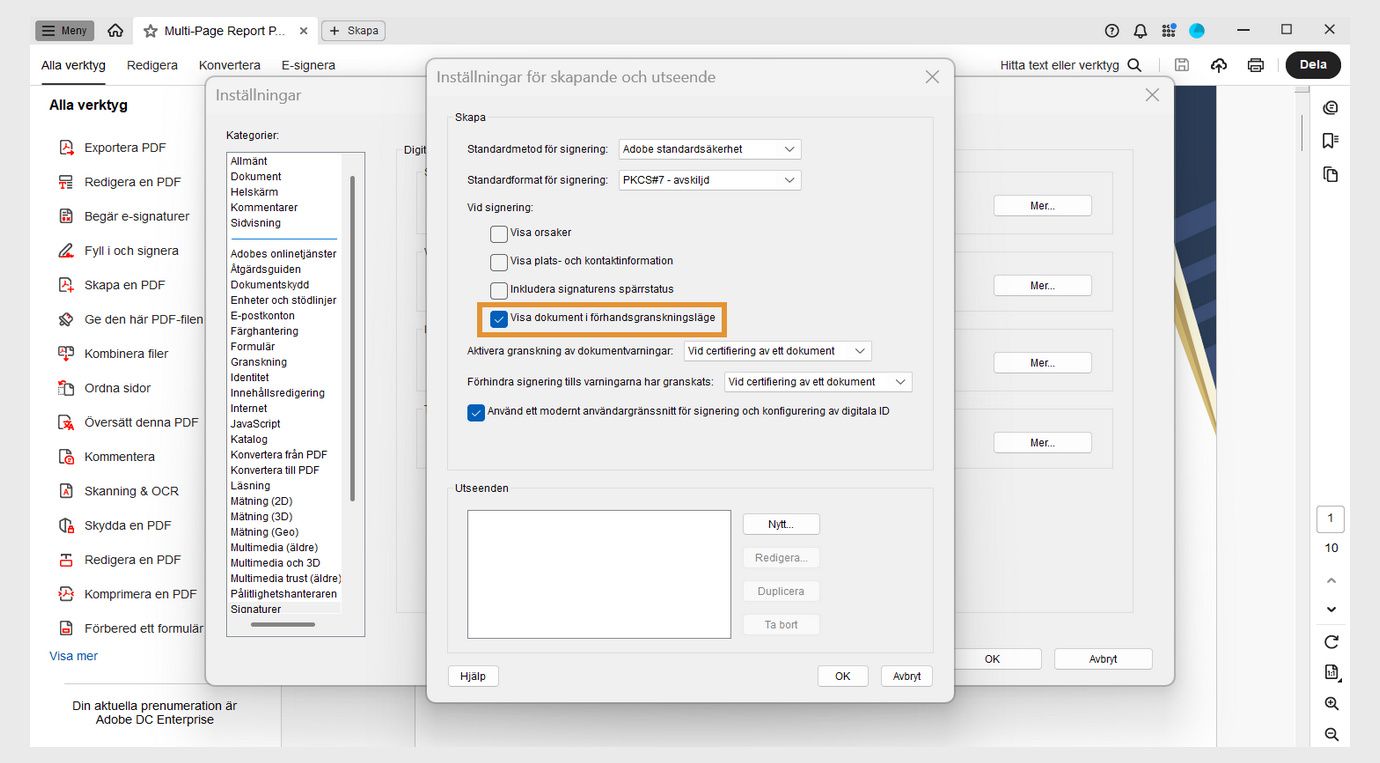The width and height of the screenshot is (1380, 763).
Task: Click the current page number box
Action: 1330,519
